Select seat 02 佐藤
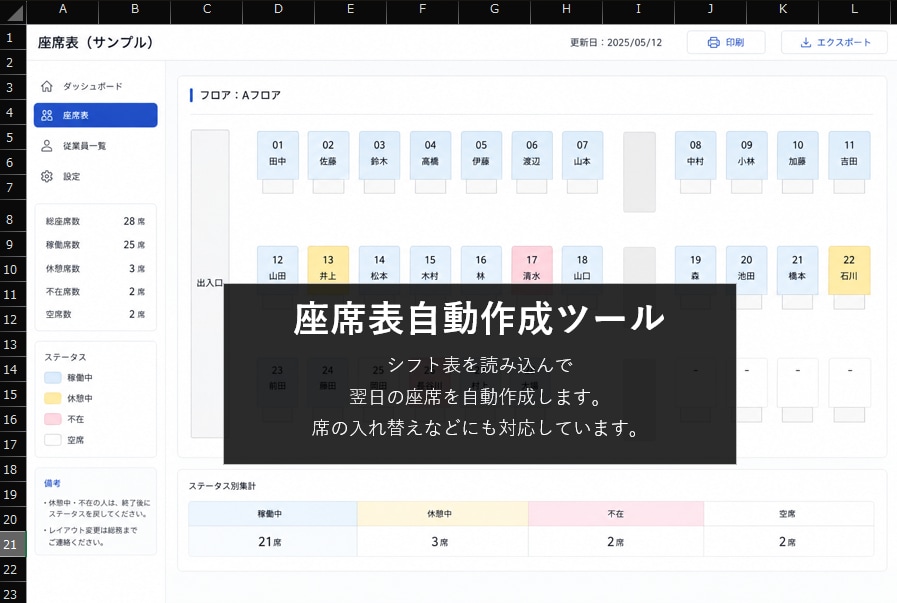 [328, 156]
